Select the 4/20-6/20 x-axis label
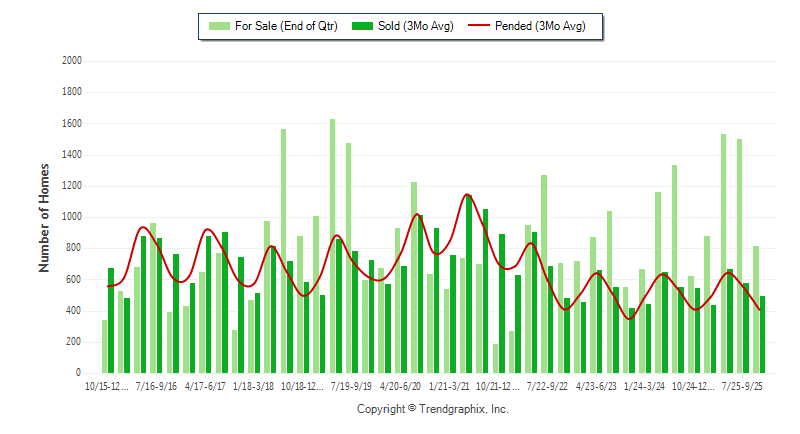The width and height of the screenshot is (800, 434). click(400, 386)
